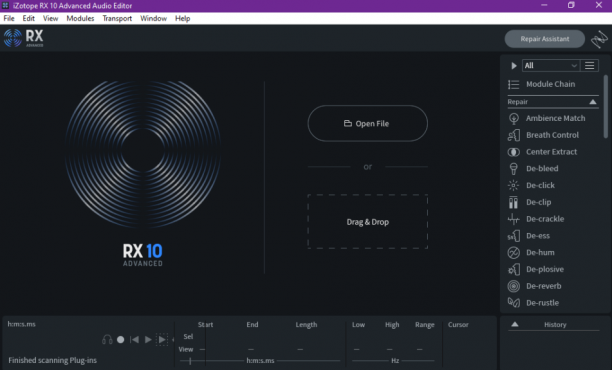This screenshot has height=370, width=612.
Task: Click the De-ess module icon
Action: pos(514,236)
